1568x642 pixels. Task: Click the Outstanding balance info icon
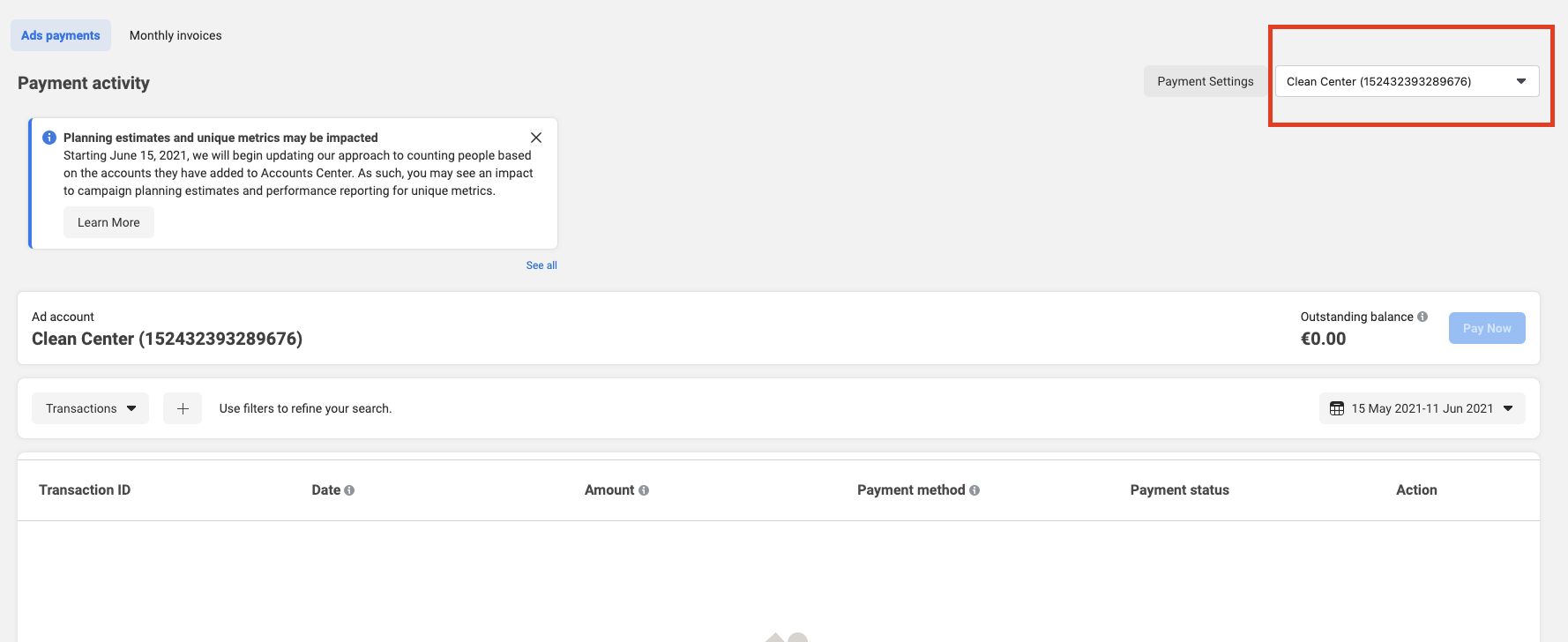[x=1422, y=317]
